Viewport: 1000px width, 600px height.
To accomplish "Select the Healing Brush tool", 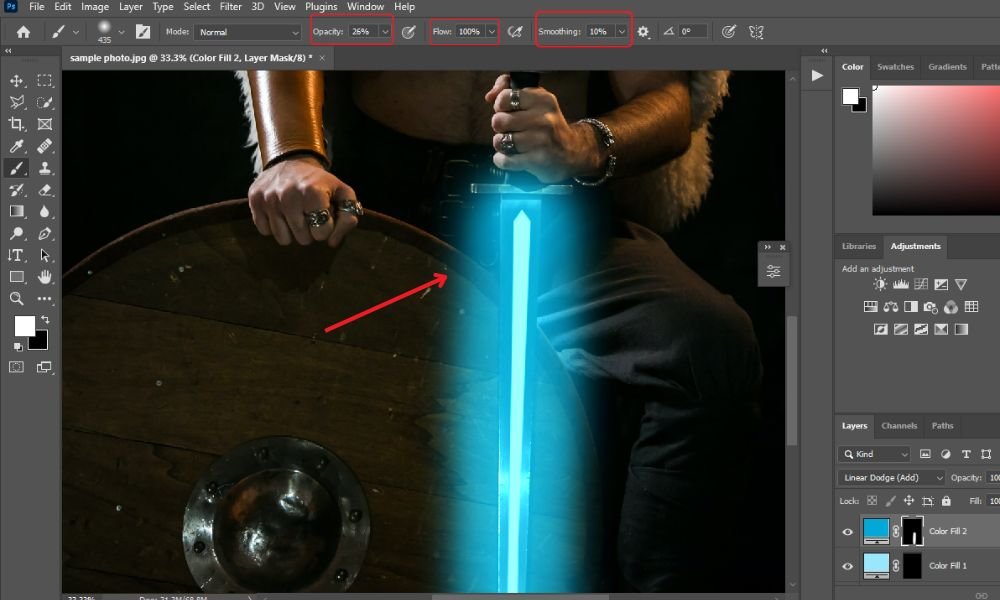I will [x=44, y=146].
